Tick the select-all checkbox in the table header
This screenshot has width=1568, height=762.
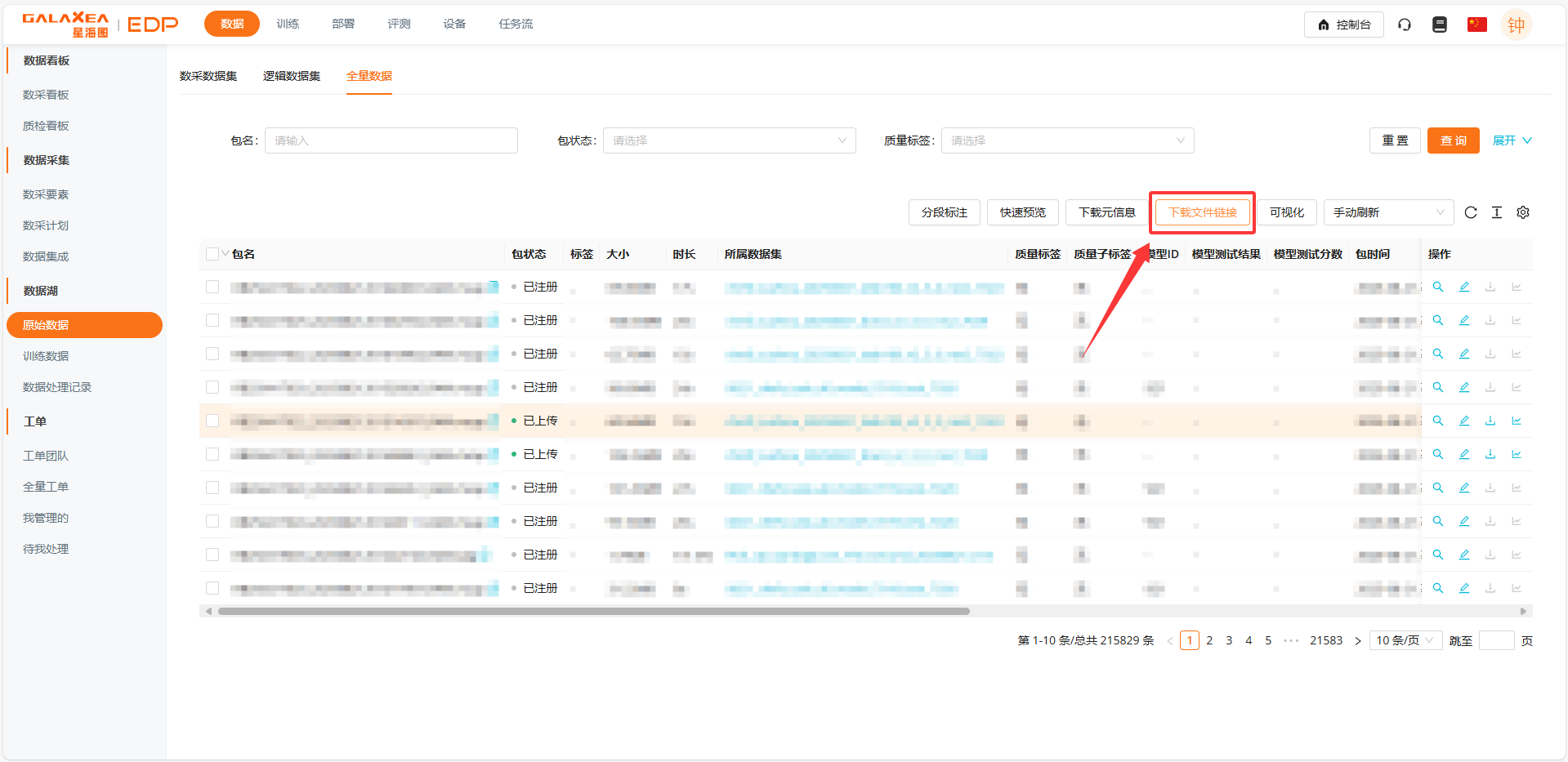pos(212,254)
